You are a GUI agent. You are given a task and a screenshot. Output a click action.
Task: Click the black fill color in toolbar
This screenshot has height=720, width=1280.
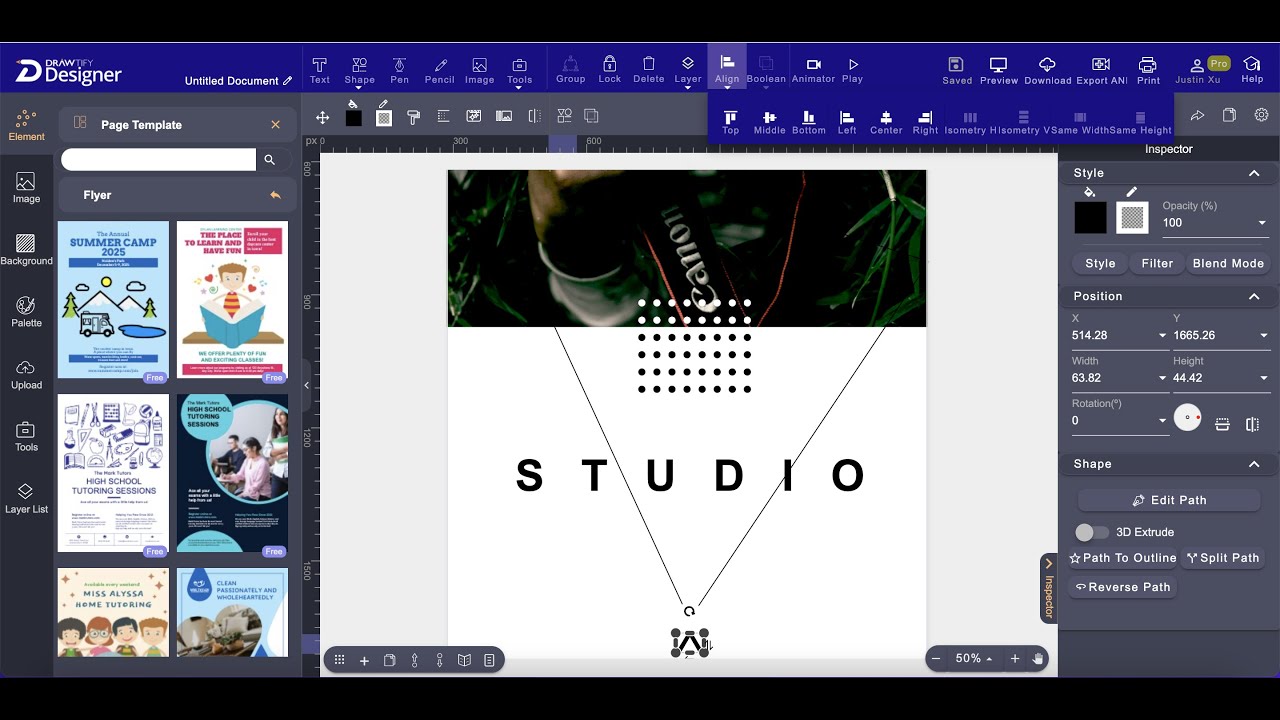tap(353, 119)
